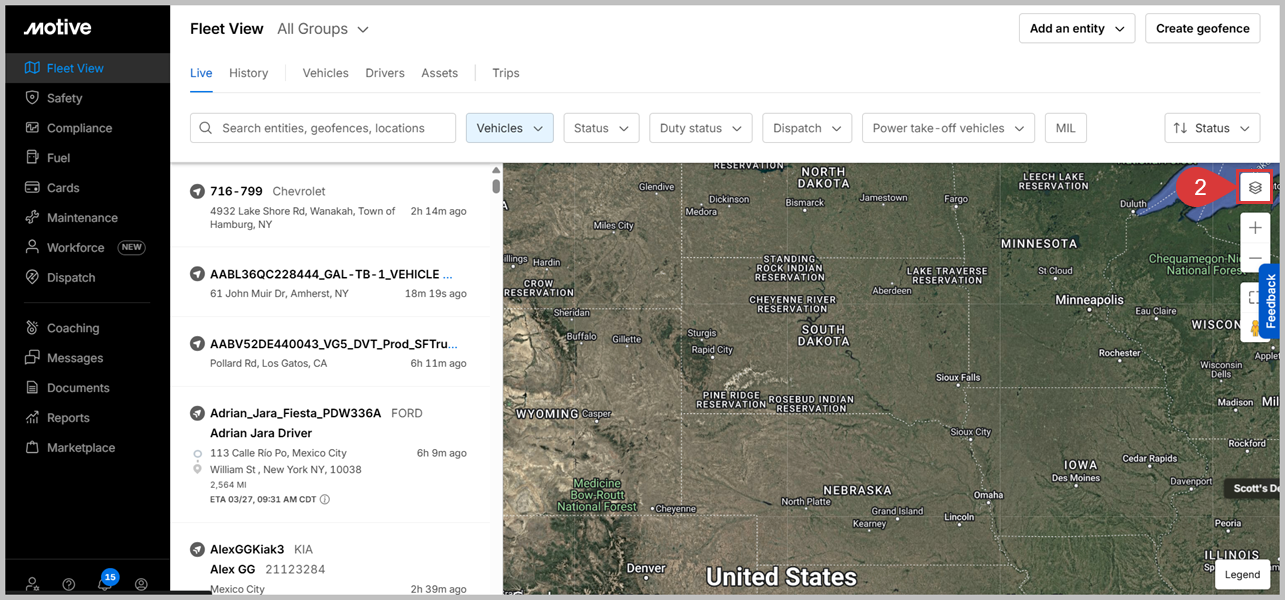Viewport: 1285px width, 600px height.
Task: Click status icon beside Adrian_Jara_Fiesta_PDW336A
Action: click(197, 413)
